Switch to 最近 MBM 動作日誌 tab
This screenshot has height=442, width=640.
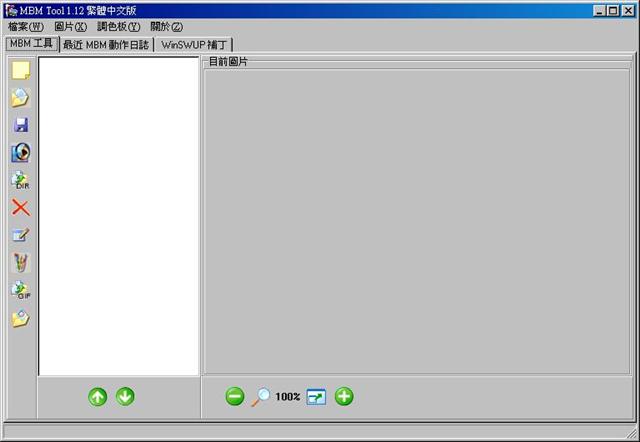pos(106,45)
